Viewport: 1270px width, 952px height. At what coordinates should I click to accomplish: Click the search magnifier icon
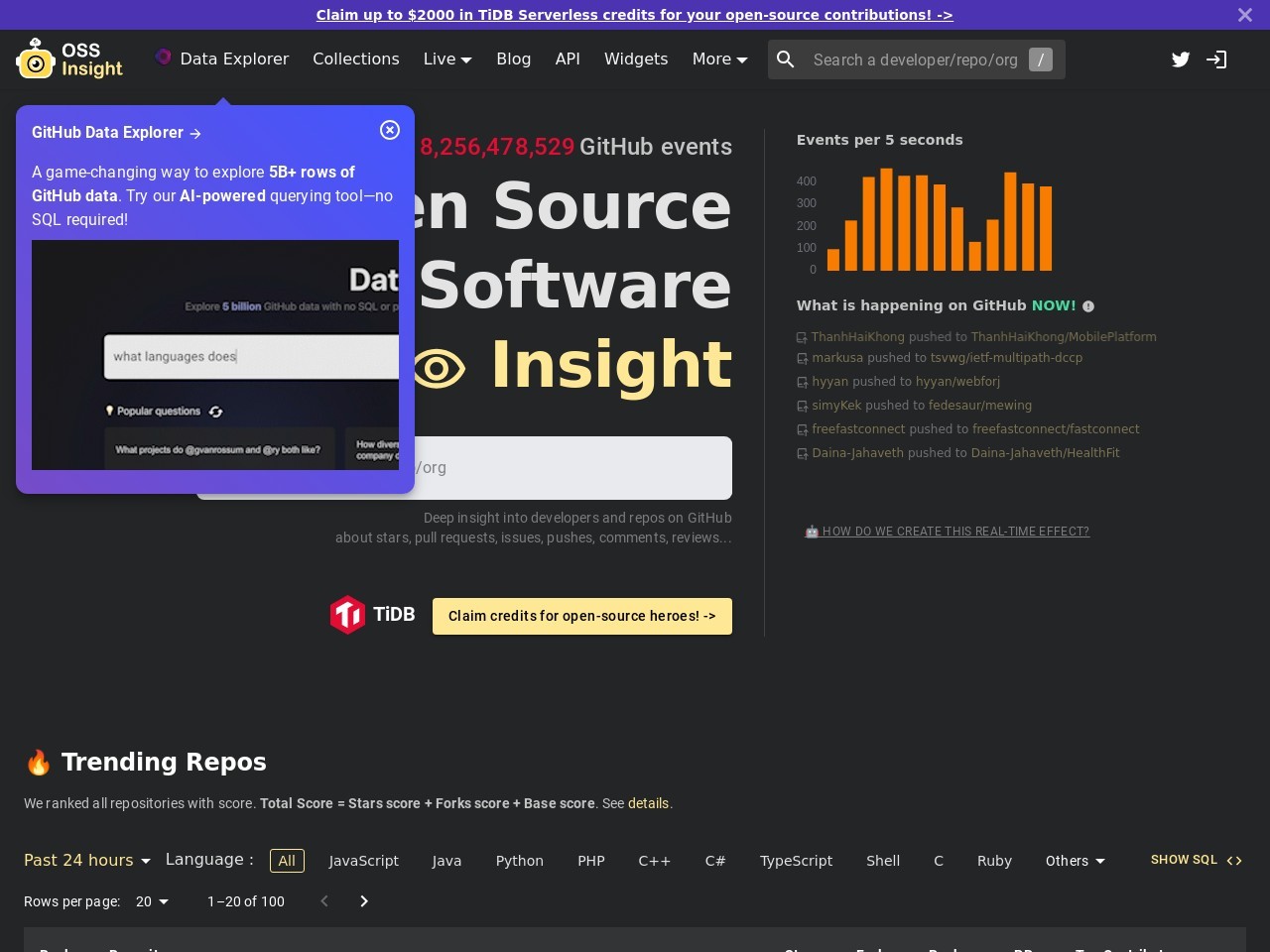(x=786, y=59)
